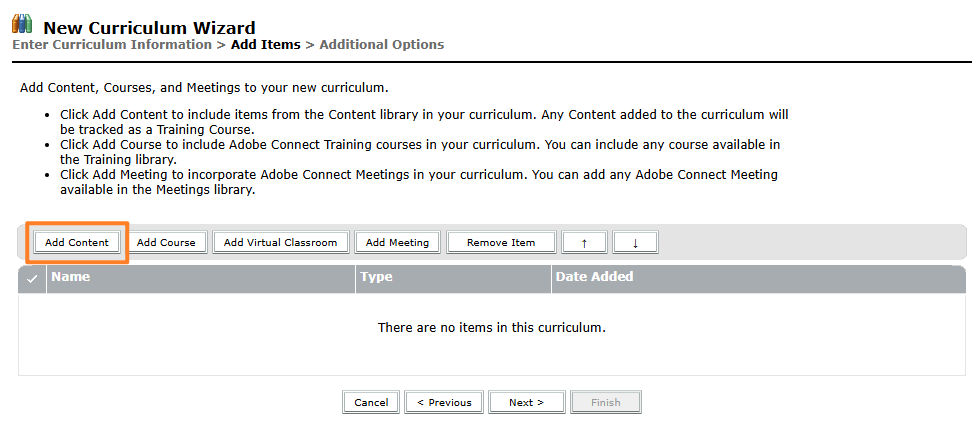This screenshot has width=979, height=424.
Task: Toggle the select-all checkmark in table header
Action: pos(32,278)
